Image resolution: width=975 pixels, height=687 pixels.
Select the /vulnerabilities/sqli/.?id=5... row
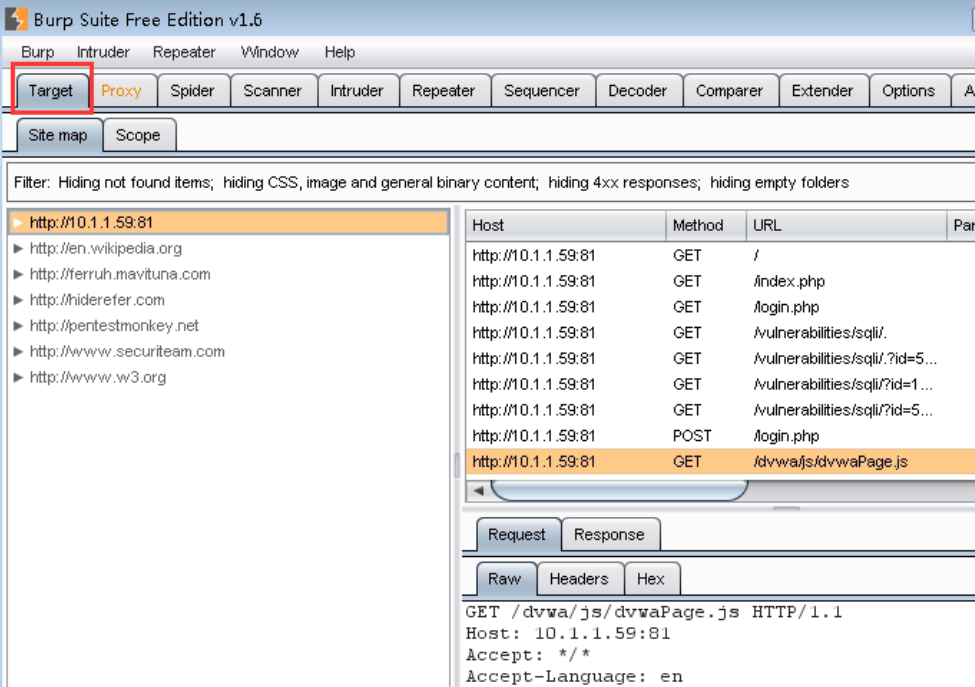click(x=720, y=359)
